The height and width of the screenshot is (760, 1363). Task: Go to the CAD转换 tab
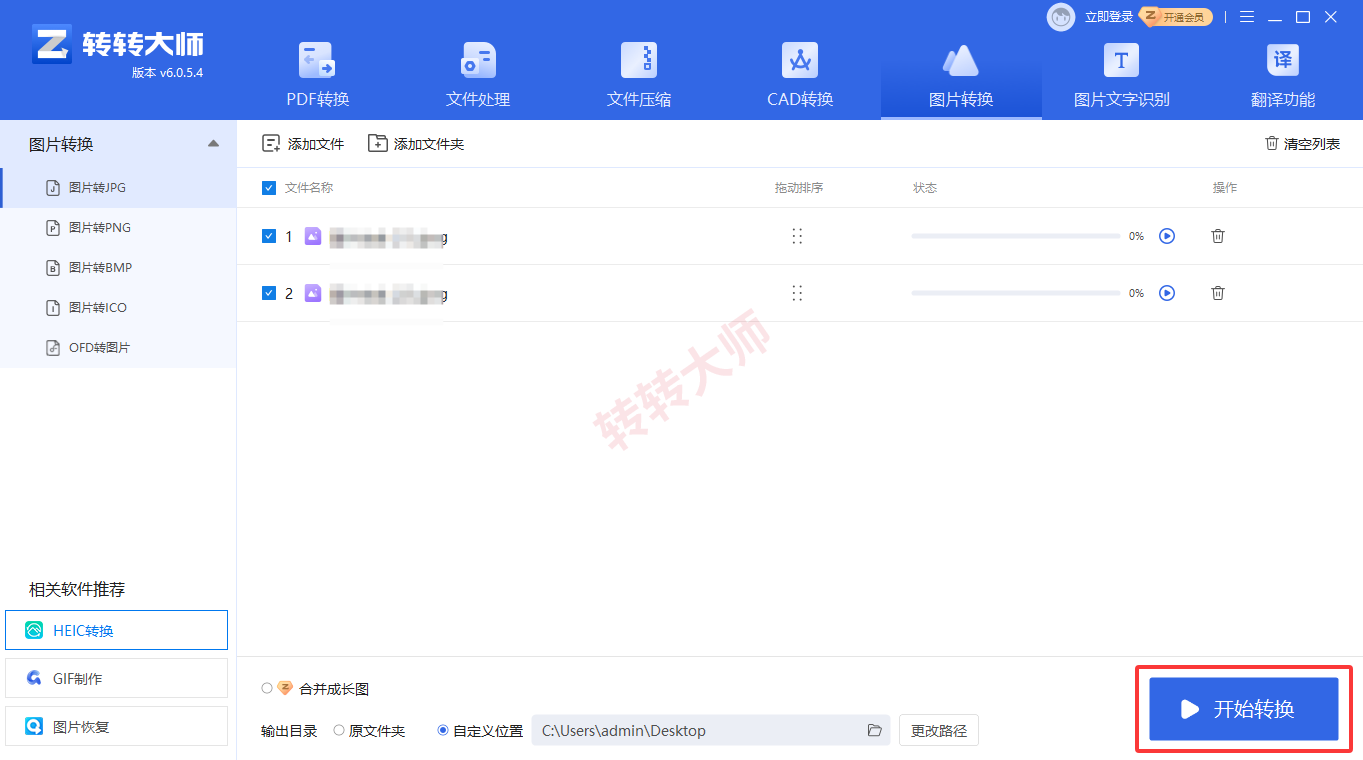coord(800,75)
